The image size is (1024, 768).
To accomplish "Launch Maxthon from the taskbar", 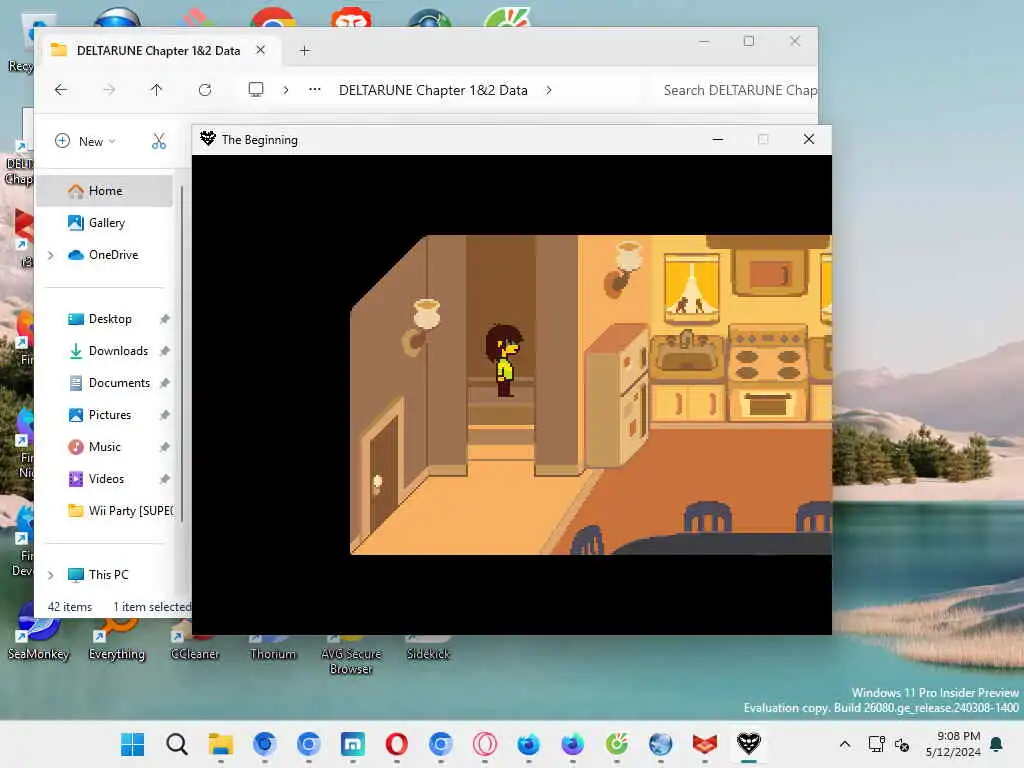I will click(353, 744).
